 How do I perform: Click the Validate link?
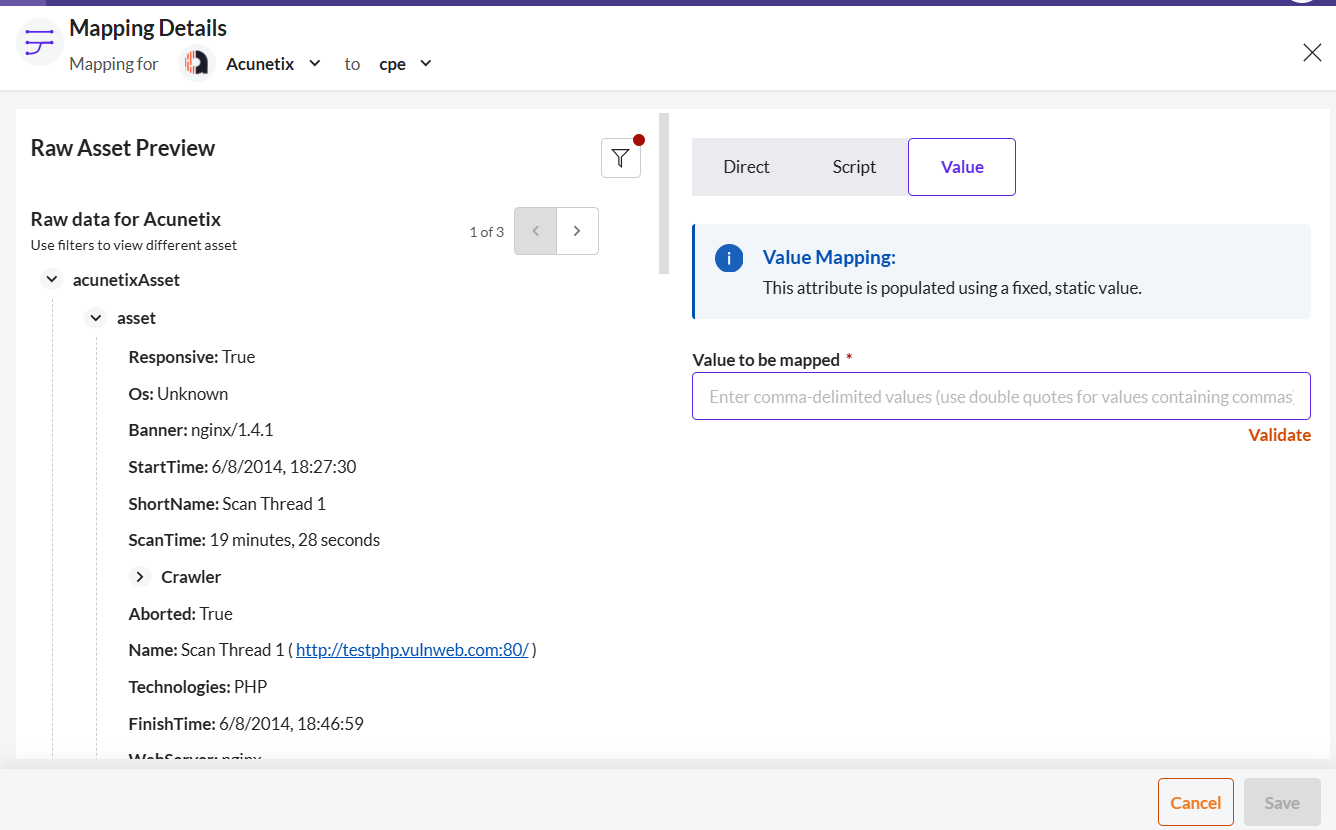click(1279, 435)
